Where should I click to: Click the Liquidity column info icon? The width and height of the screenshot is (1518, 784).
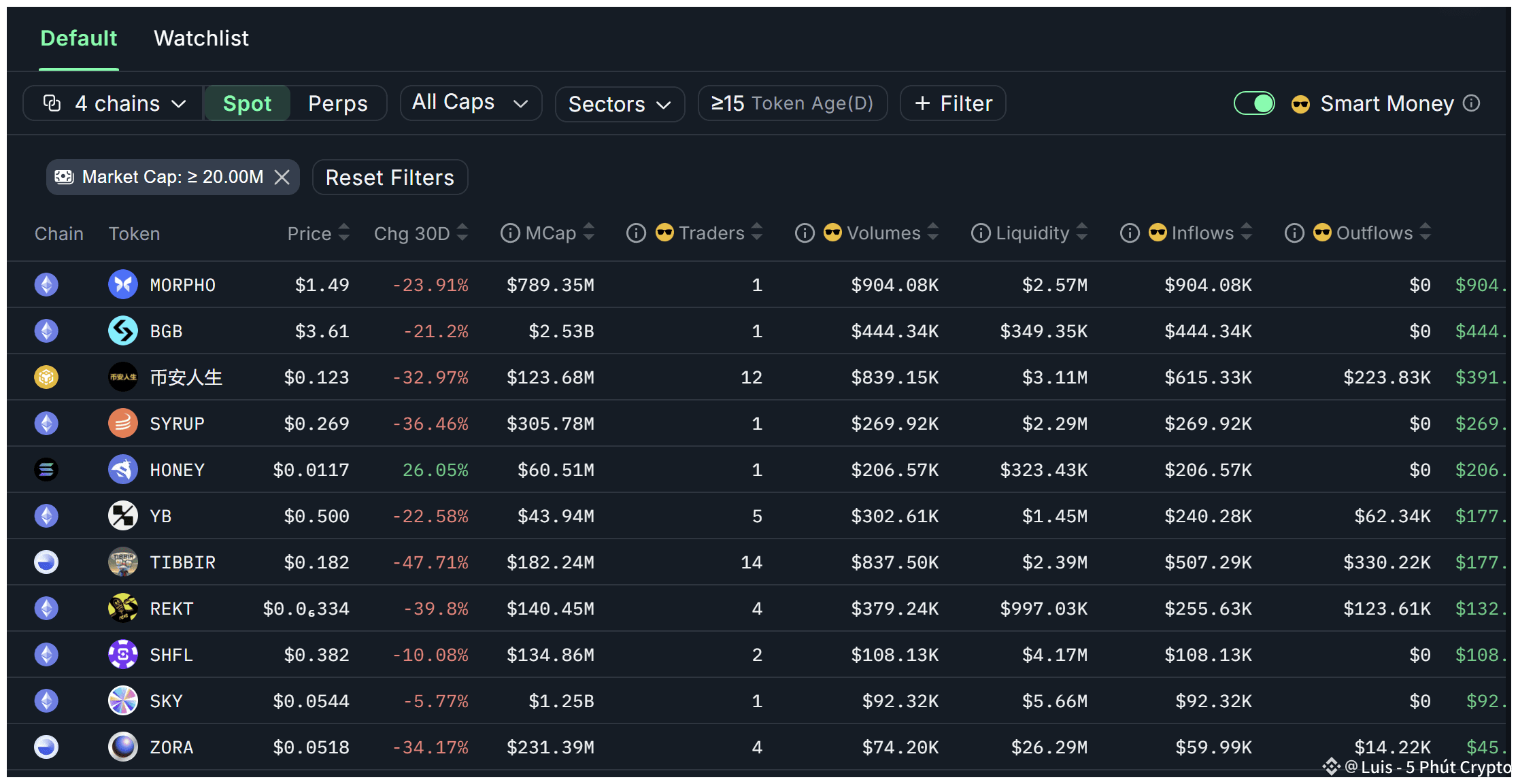980,233
